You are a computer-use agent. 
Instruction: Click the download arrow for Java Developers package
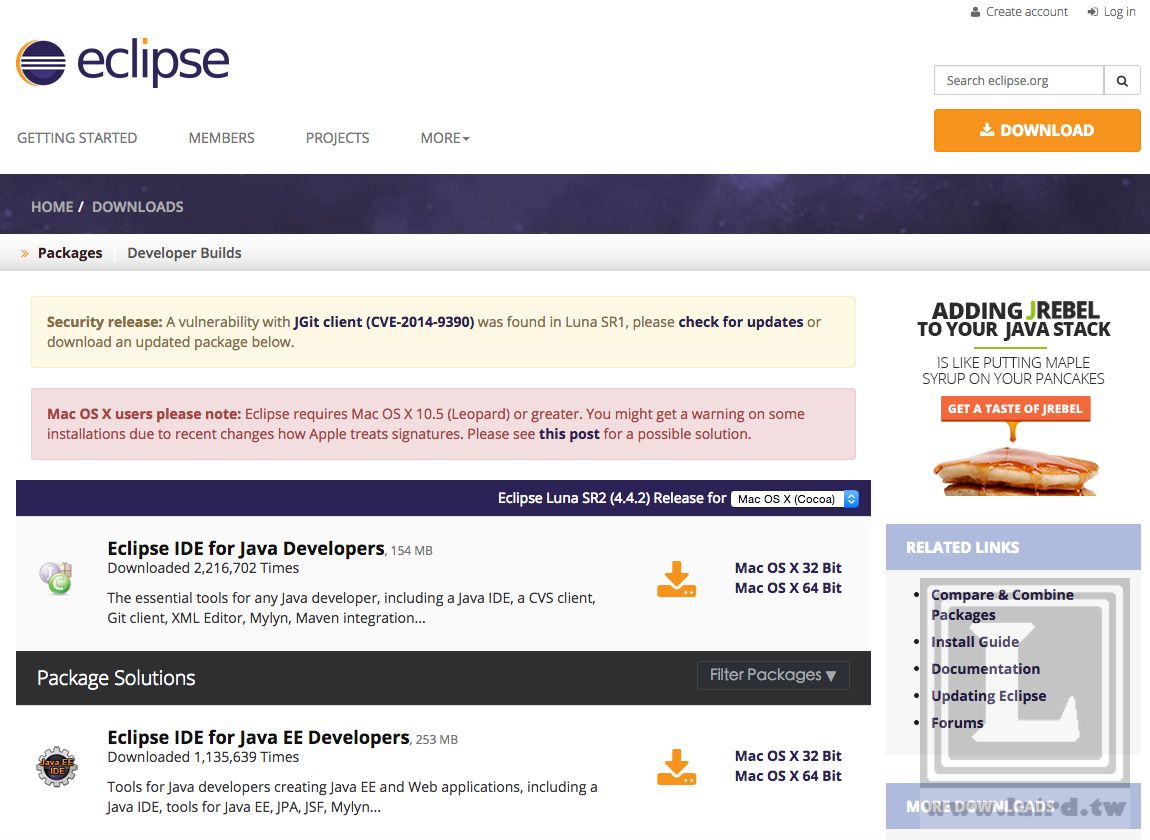click(x=676, y=577)
